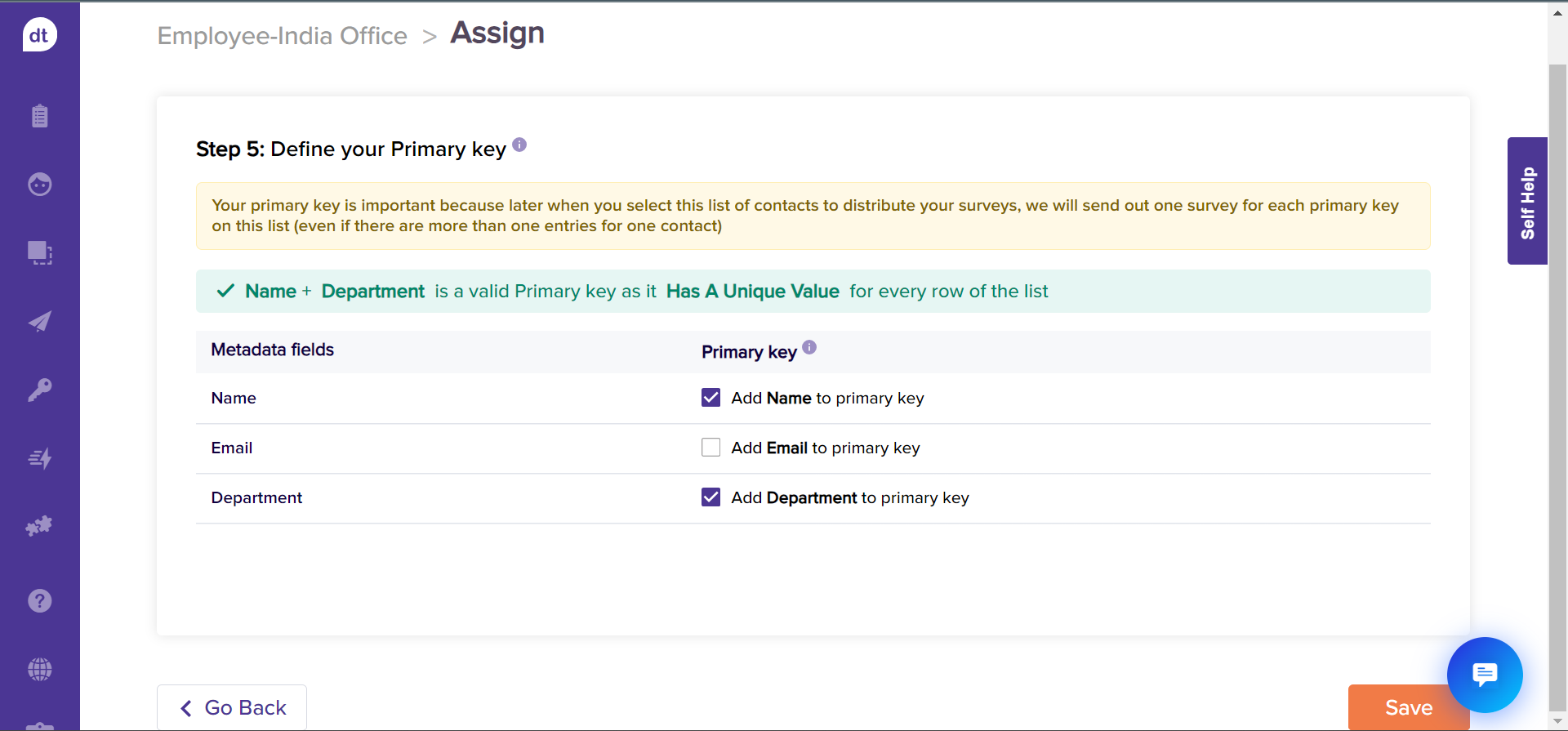Save the primary key settings
The height and width of the screenshot is (731, 1568).
tap(1396, 707)
